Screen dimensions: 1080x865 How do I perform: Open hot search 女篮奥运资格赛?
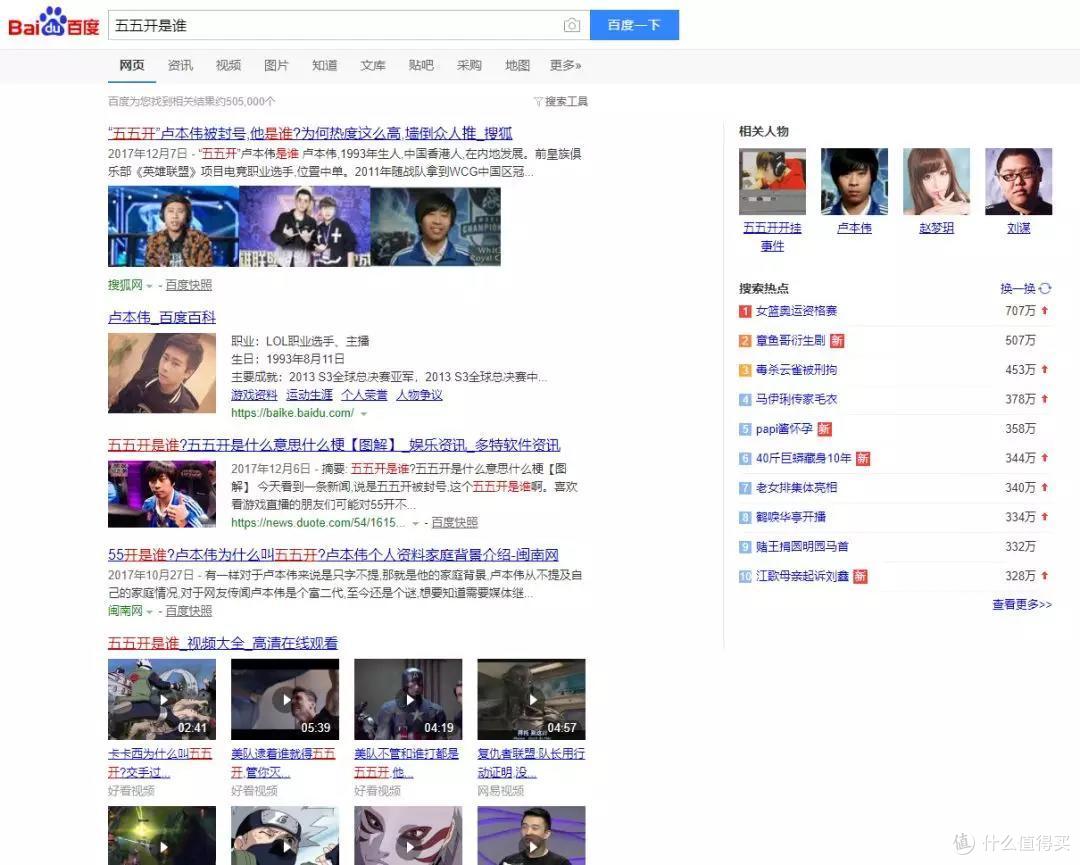tap(796, 311)
